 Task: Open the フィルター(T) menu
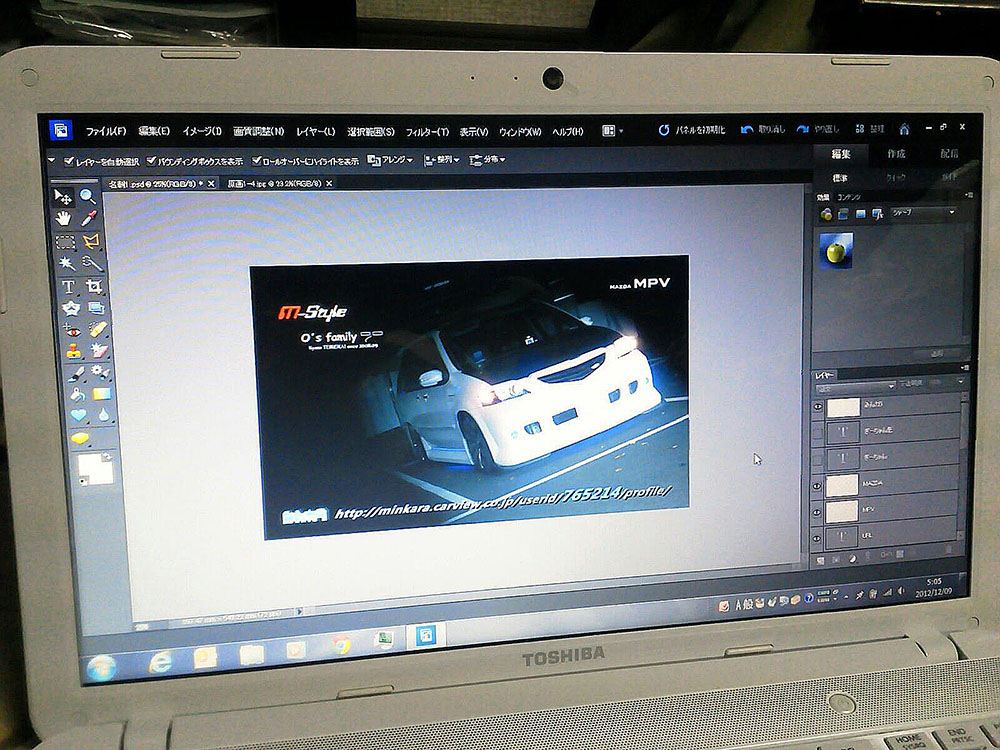[x=427, y=132]
